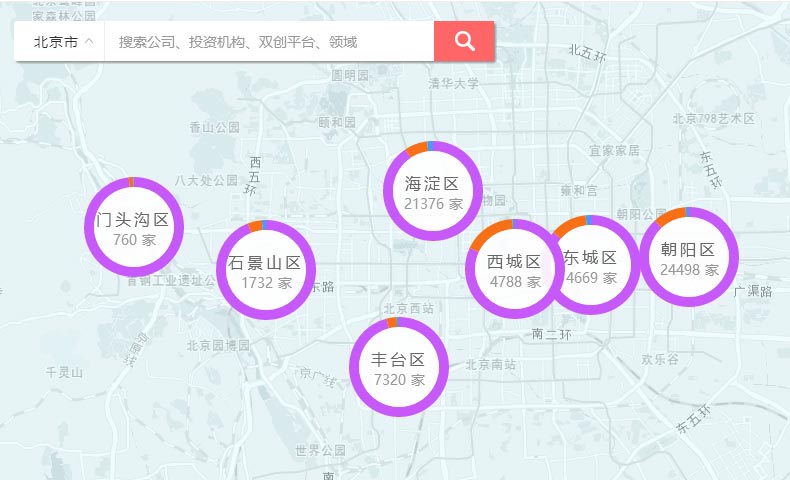Click the 石景山区 1732家 marker
This screenshot has height=480, width=790.
point(265,271)
